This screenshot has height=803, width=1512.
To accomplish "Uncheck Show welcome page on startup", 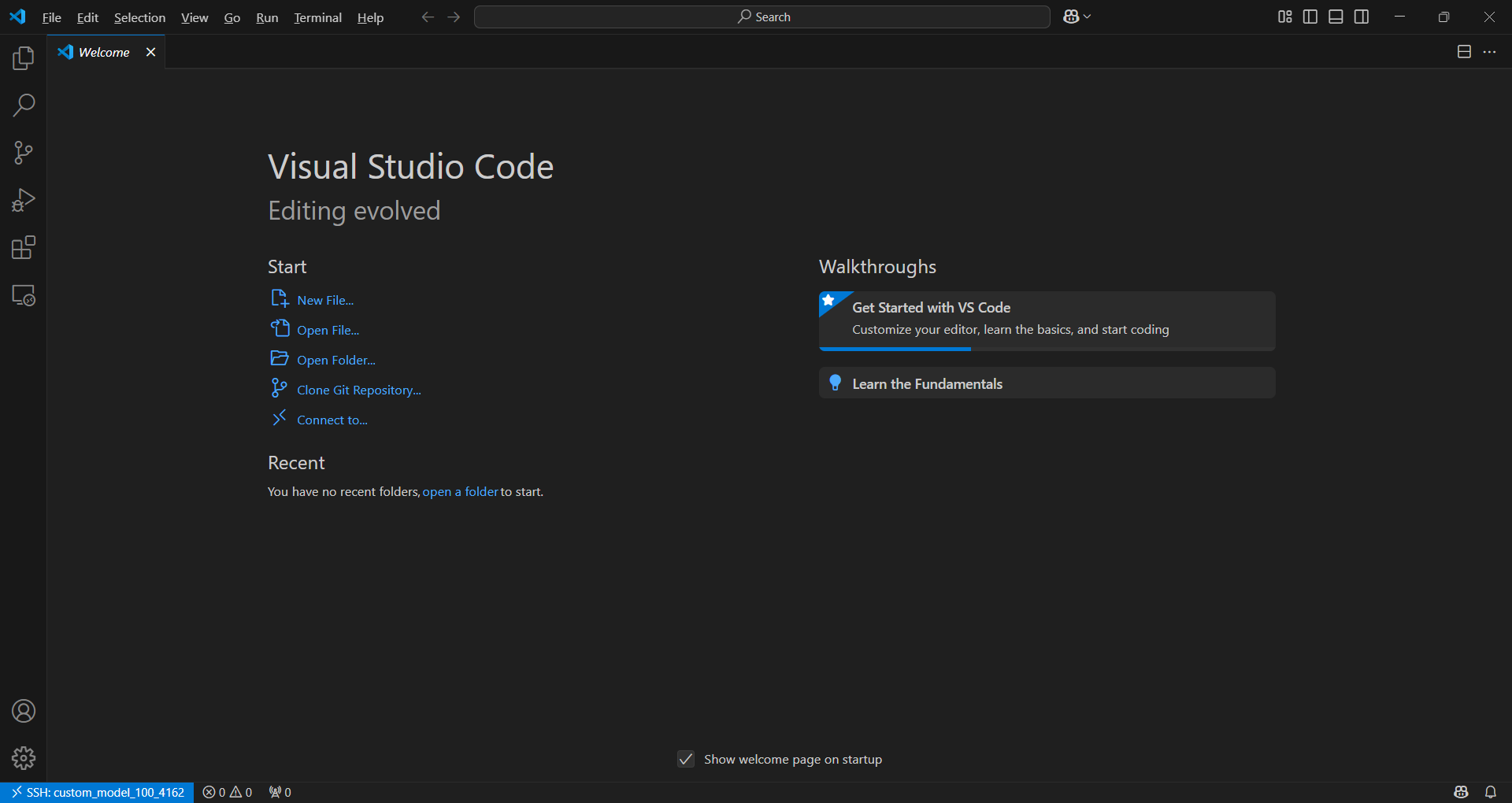I will pos(686,759).
